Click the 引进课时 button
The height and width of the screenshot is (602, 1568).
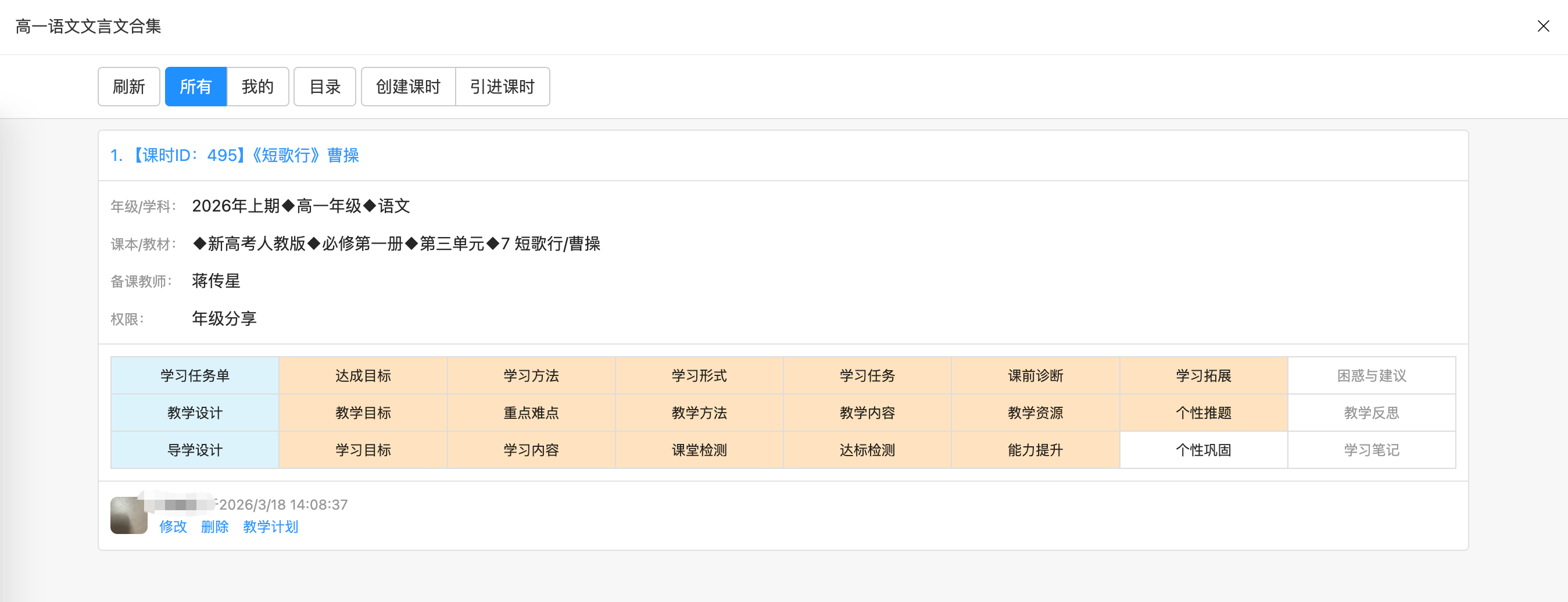(502, 87)
